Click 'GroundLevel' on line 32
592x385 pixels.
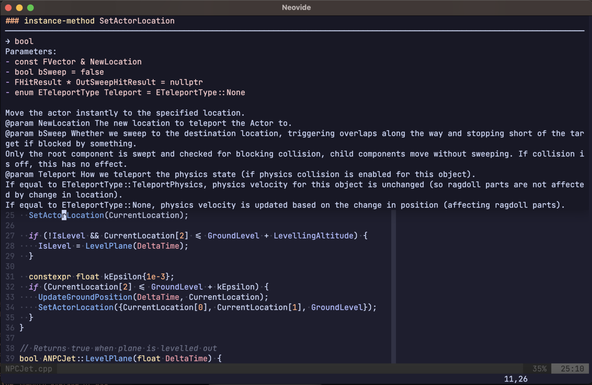pyautogui.click(x=177, y=287)
